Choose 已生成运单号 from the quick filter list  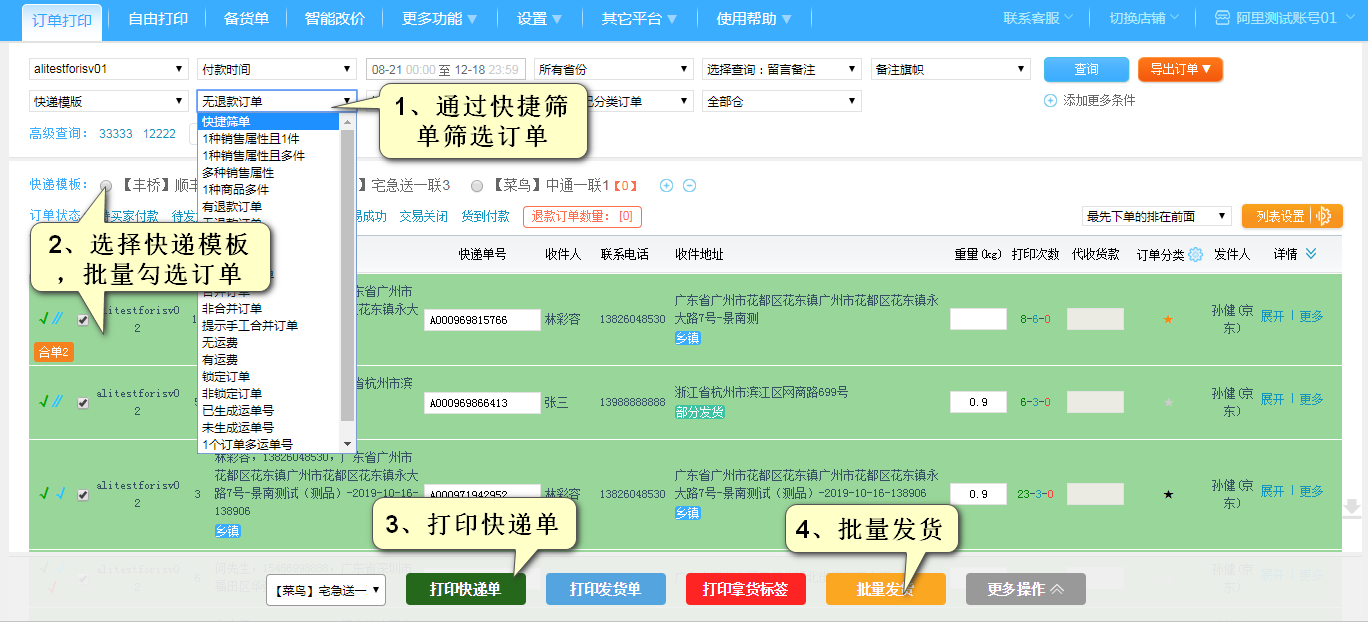pyautogui.click(x=238, y=410)
